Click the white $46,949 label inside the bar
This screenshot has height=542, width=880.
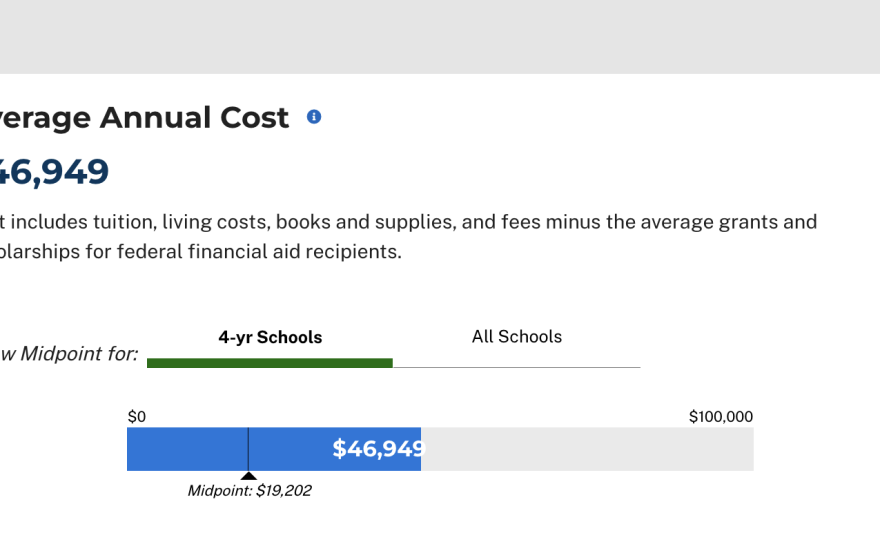(x=378, y=449)
